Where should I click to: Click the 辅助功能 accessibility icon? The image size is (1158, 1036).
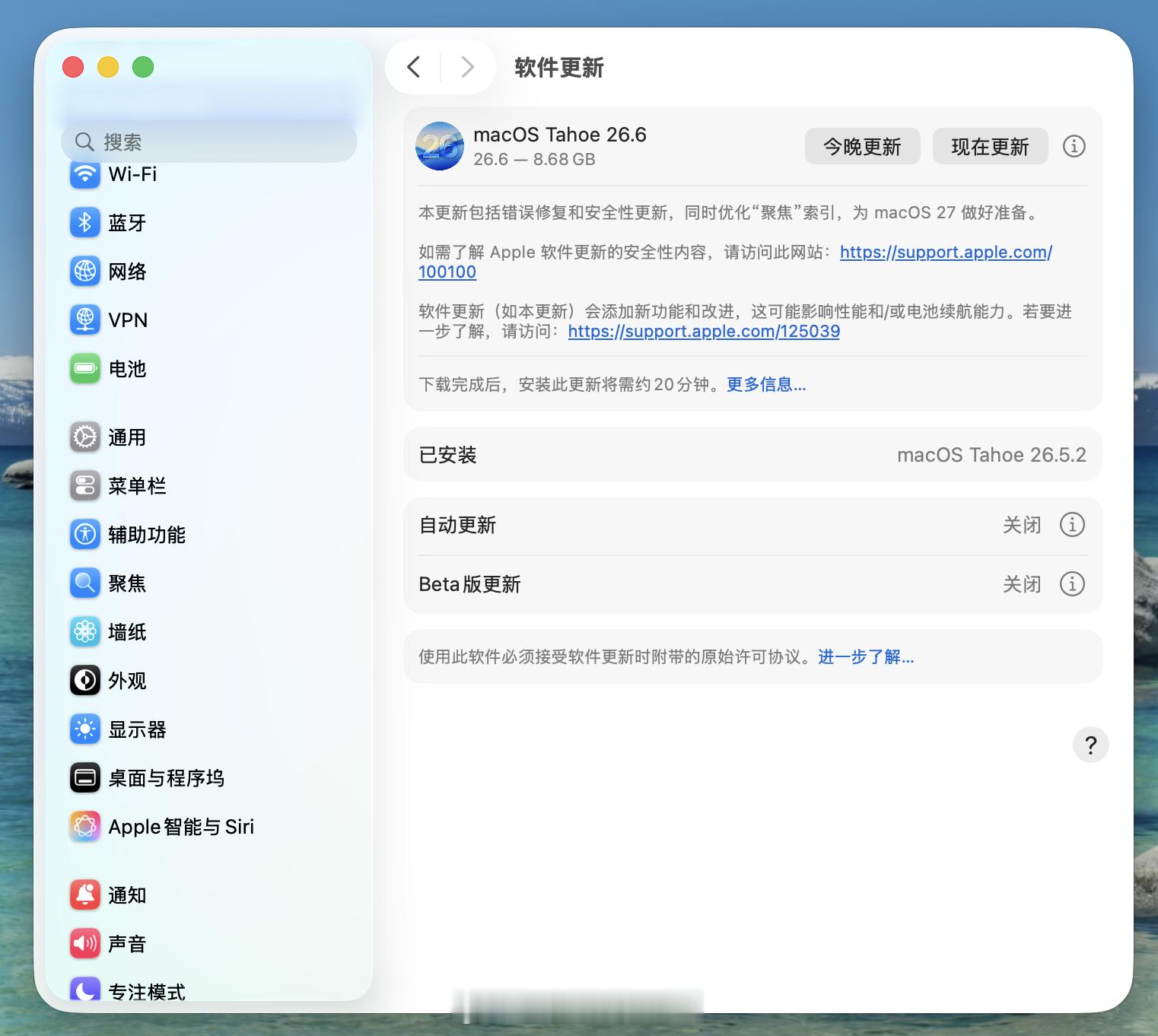tap(85, 535)
